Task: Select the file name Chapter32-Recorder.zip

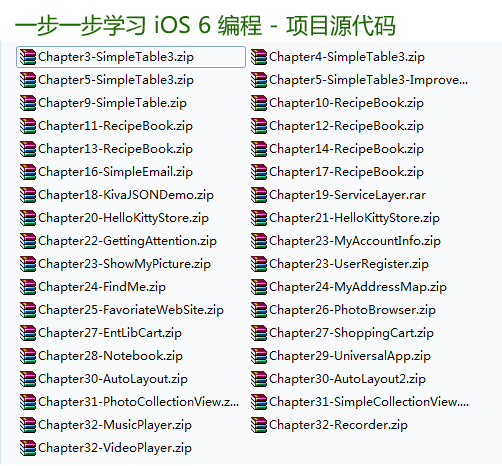Action: coord(338,425)
